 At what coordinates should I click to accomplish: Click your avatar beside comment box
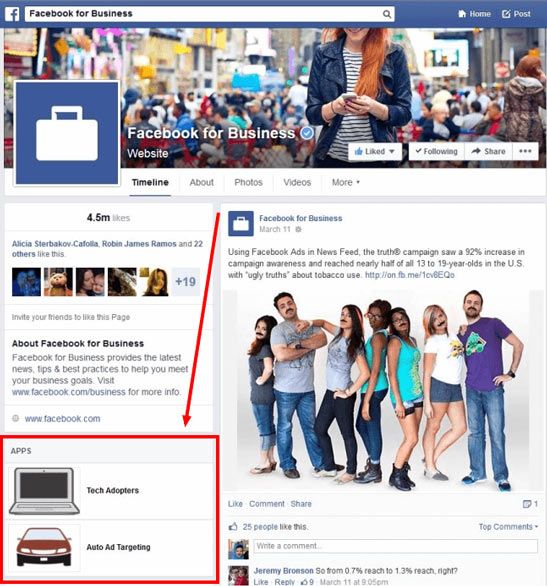238,549
